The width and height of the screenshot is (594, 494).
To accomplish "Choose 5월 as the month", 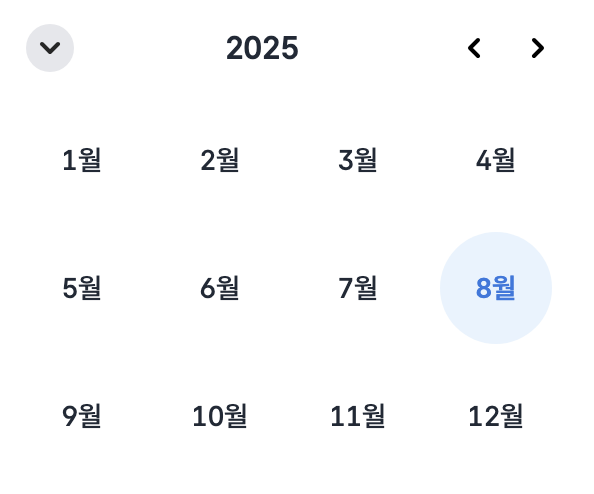I will coord(82,288).
